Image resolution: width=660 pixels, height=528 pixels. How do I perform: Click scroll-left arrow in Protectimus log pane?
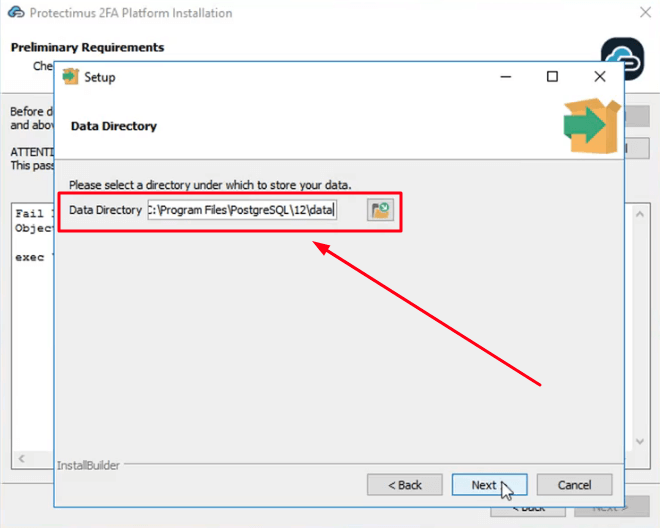tap(22, 458)
